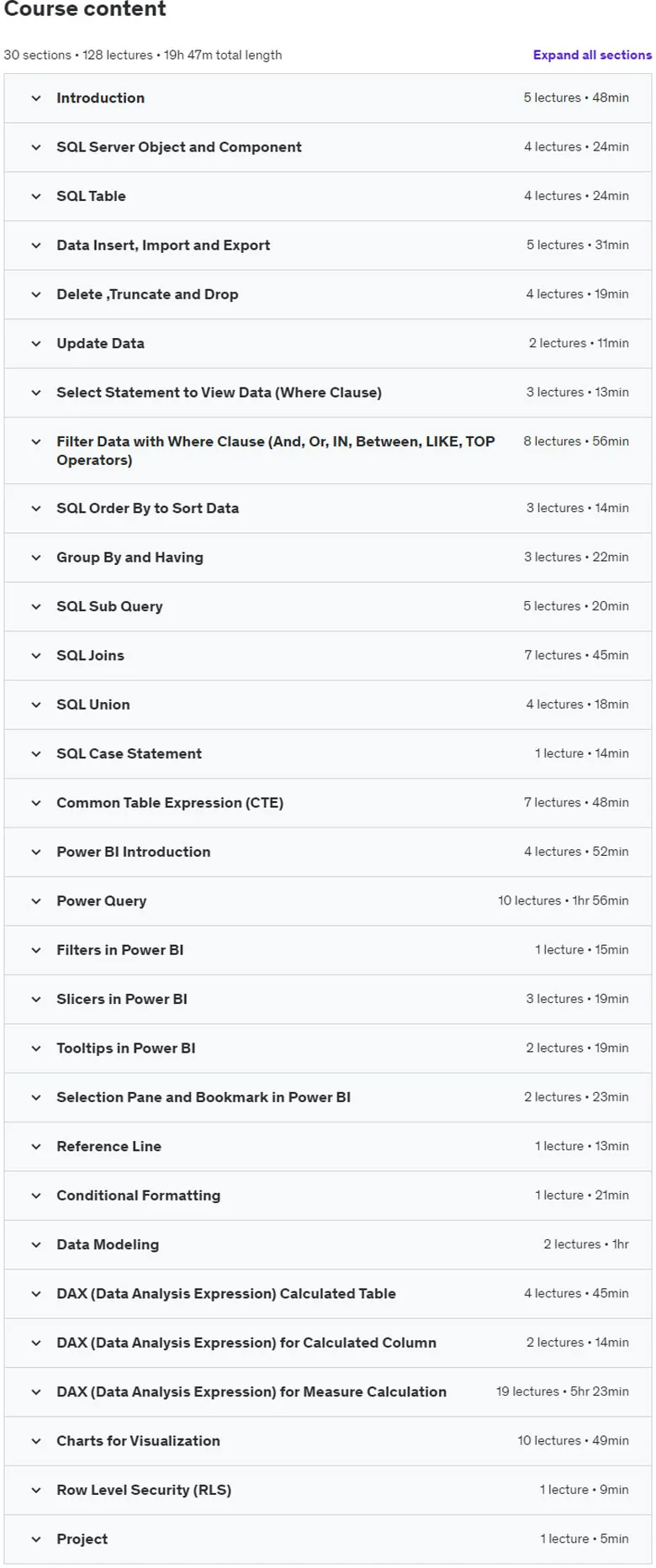Open the Update Data section title
This screenshot has width=656, height=1568.
100,343
